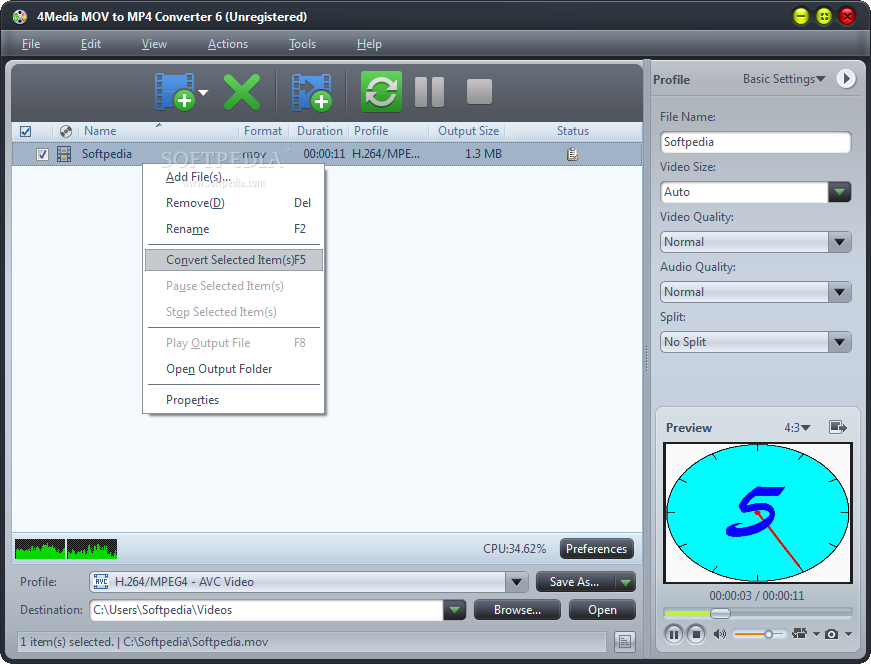Click the Add Profile toolbar icon

point(311,92)
